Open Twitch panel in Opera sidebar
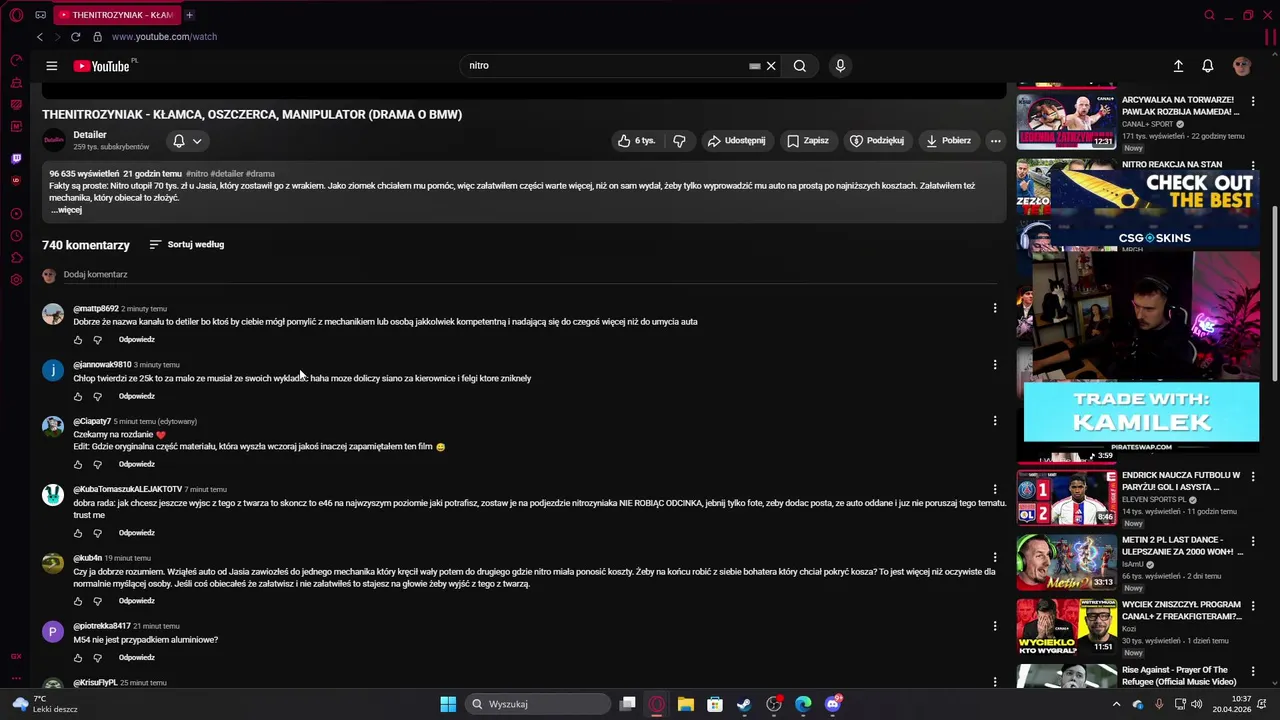The height and width of the screenshot is (720, 1280). (x=16, y=158)
